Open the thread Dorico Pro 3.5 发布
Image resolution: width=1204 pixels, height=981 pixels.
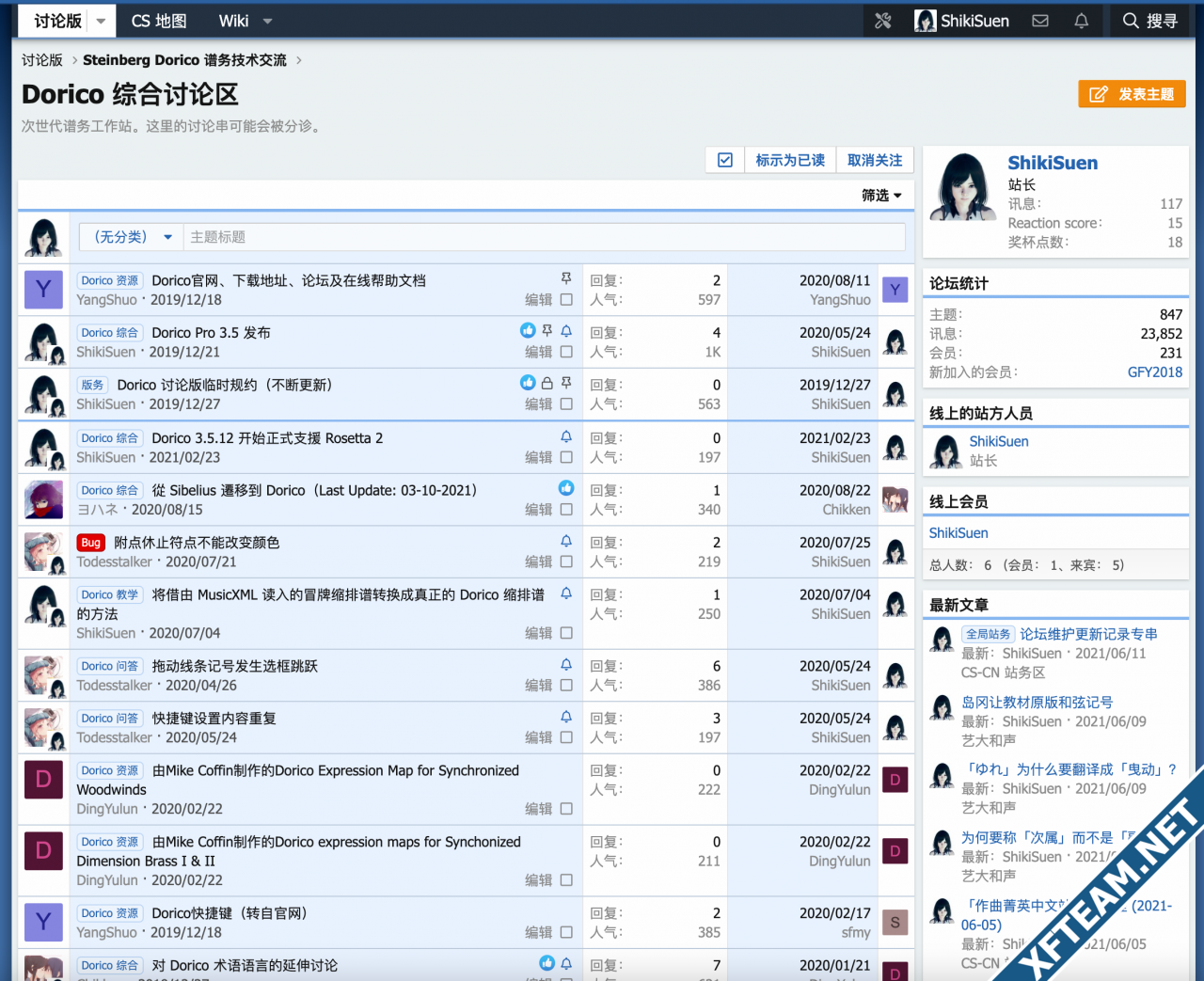(x=211, y=333)
